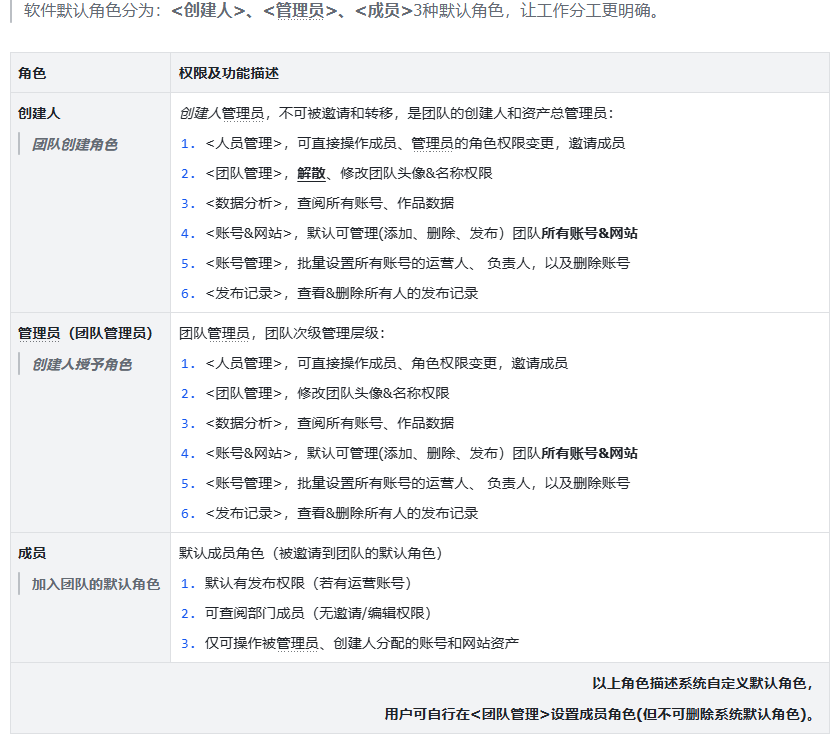Click the role name '管理员(团队管理员)'
Viewport: 840px width, 738px height.
pos(85,333)
